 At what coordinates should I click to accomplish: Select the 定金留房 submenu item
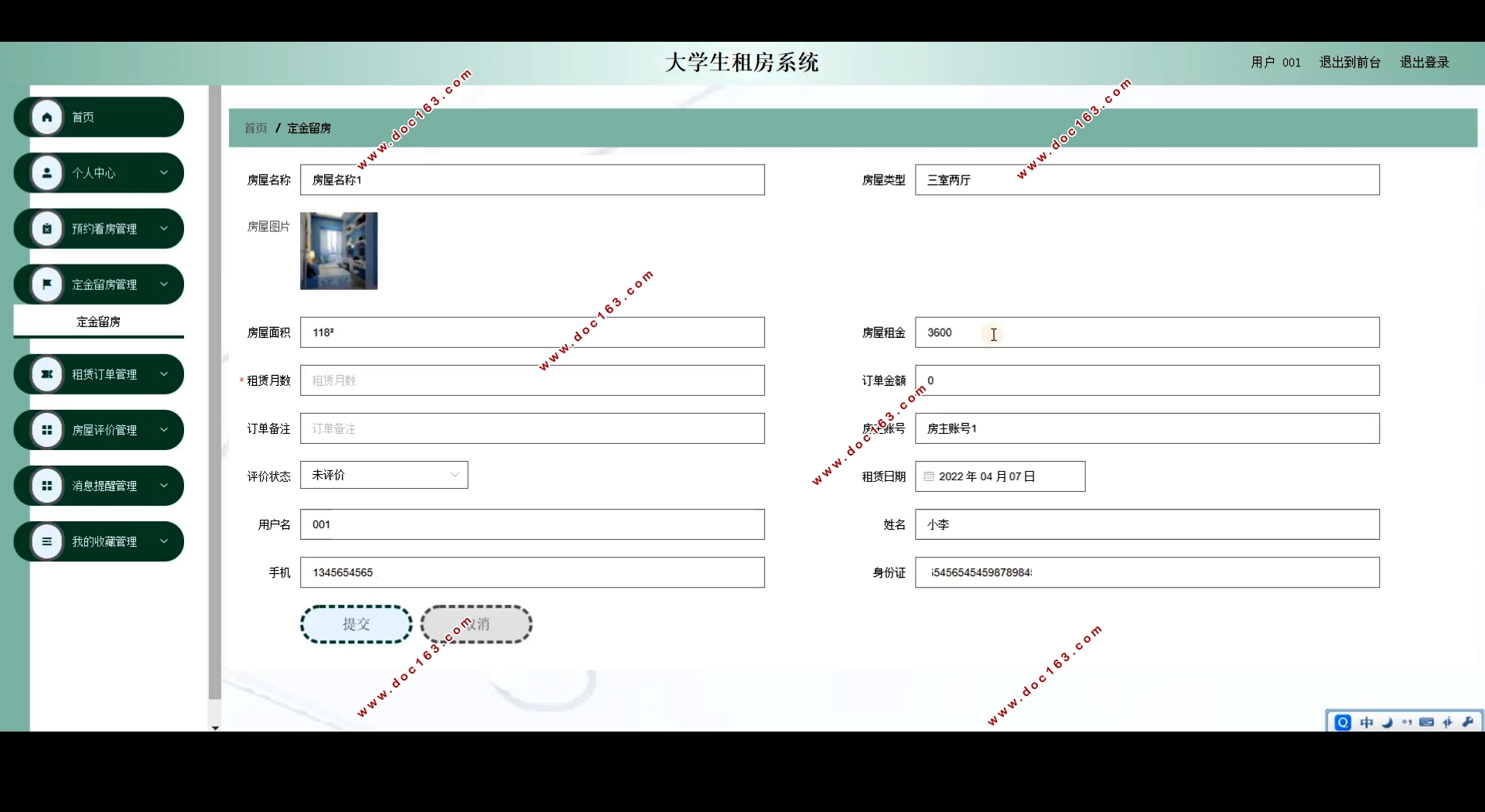pyautogui.click(x=99, y=322)
